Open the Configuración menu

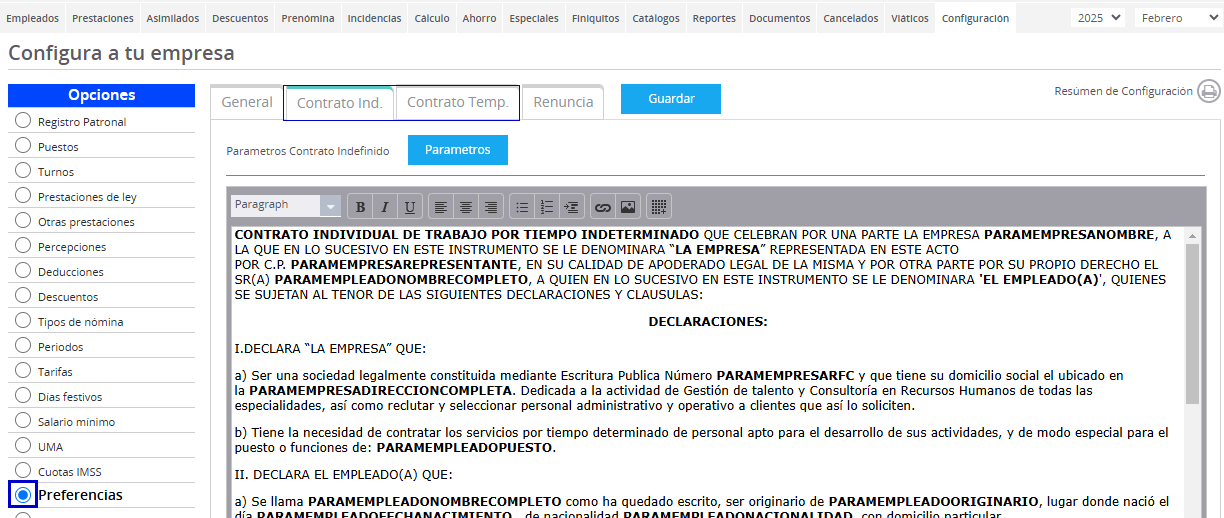tap(975, 18)
